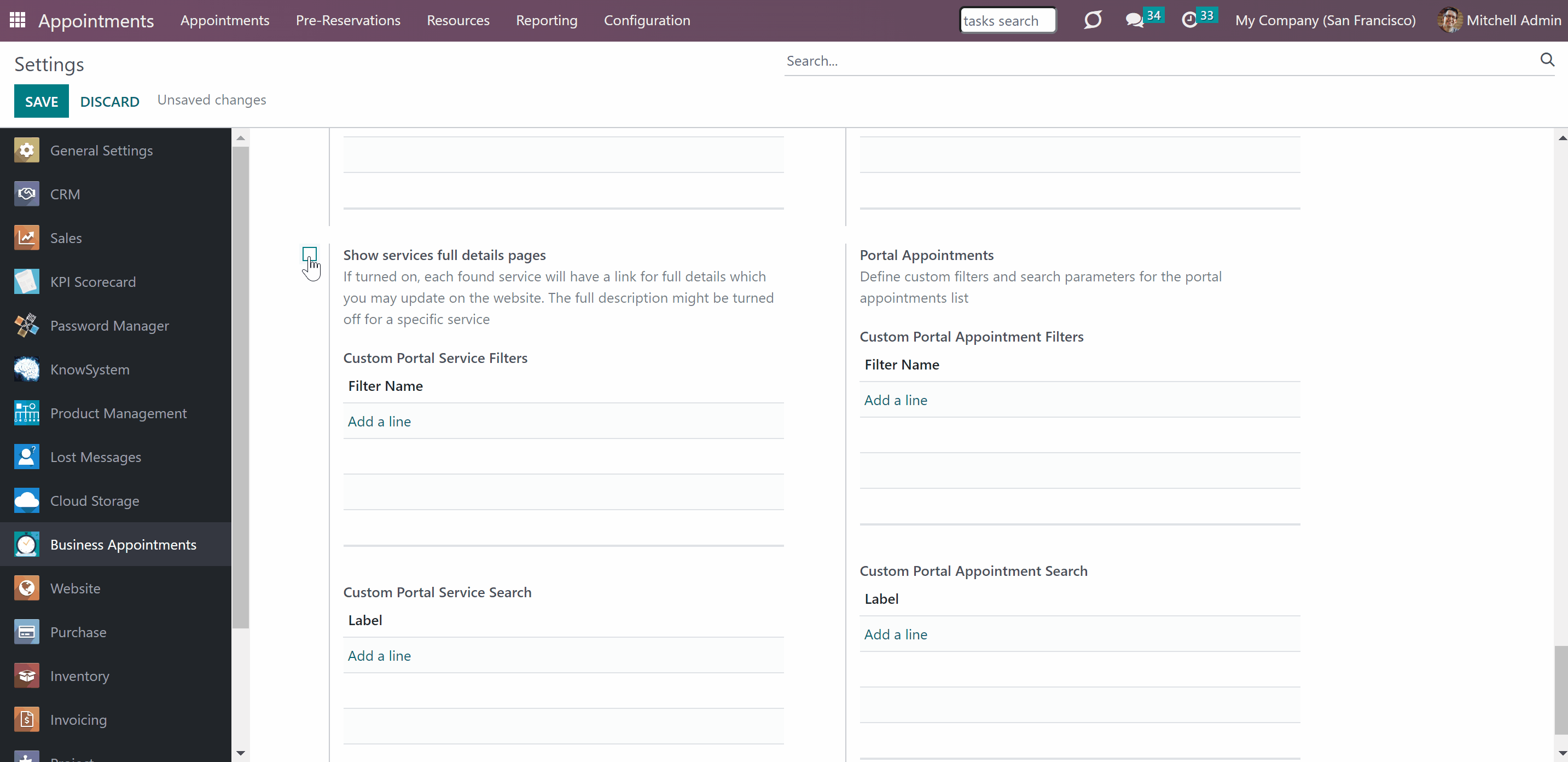The height and width of the screenshot is (762, 1568).
Task: Click the main page scrollbar down arrow
Action: (1562, 753)
